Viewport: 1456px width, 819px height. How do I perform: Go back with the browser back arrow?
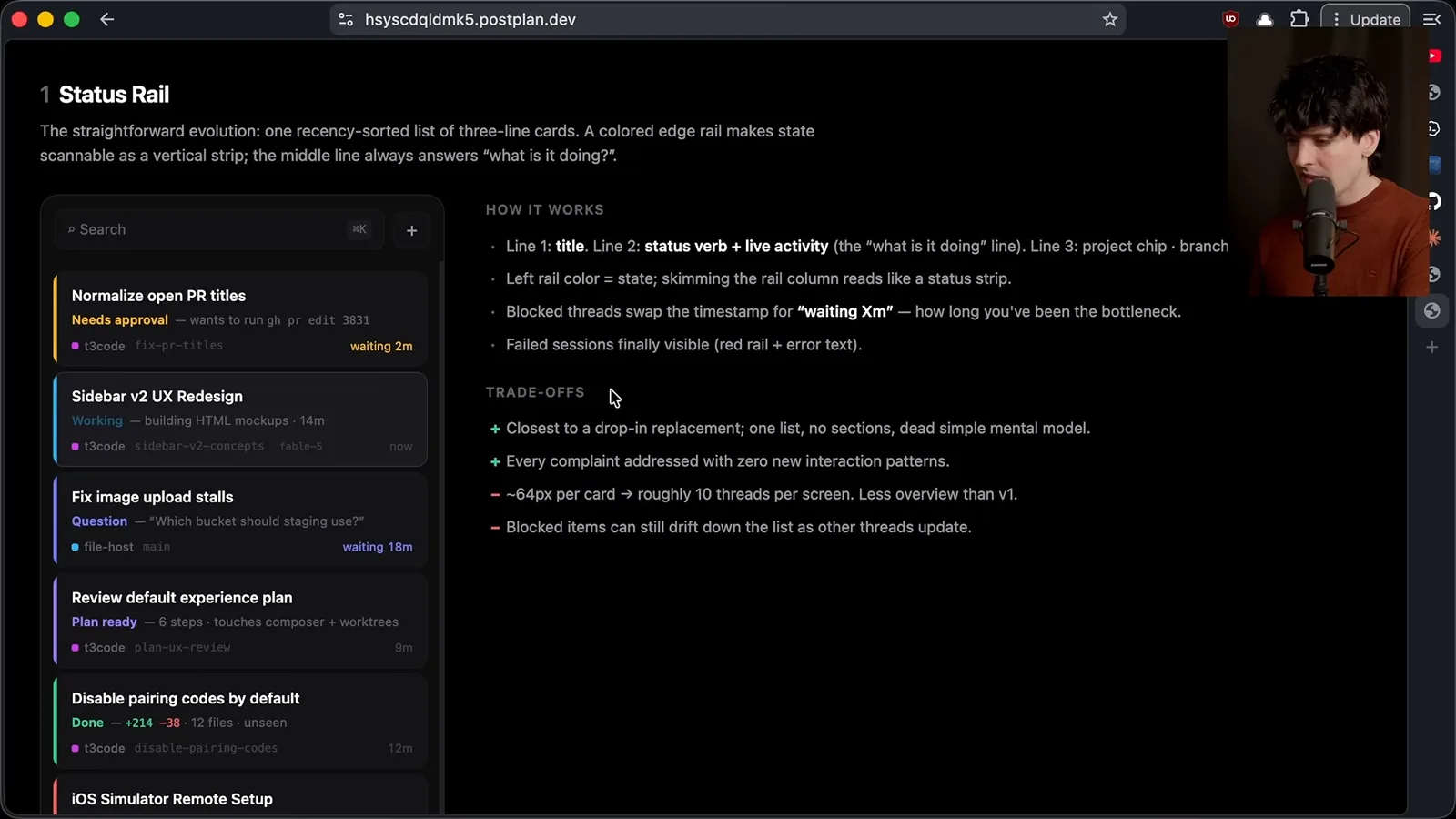[107, 19]
